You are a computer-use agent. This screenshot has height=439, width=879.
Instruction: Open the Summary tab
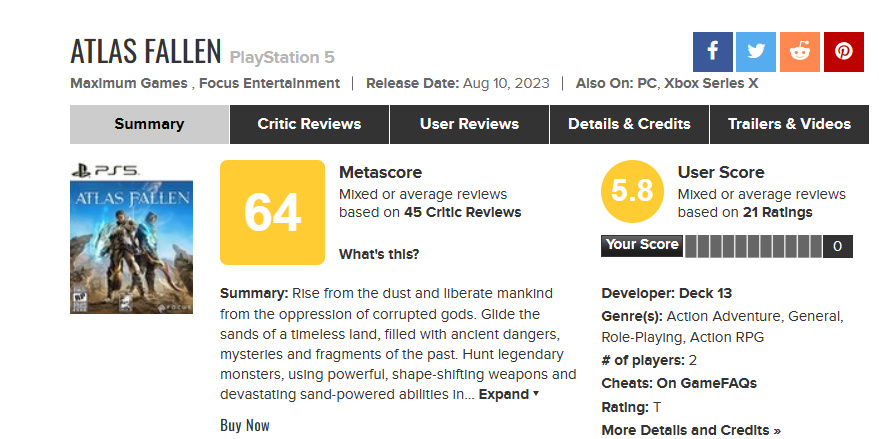(x=149, y=124)
